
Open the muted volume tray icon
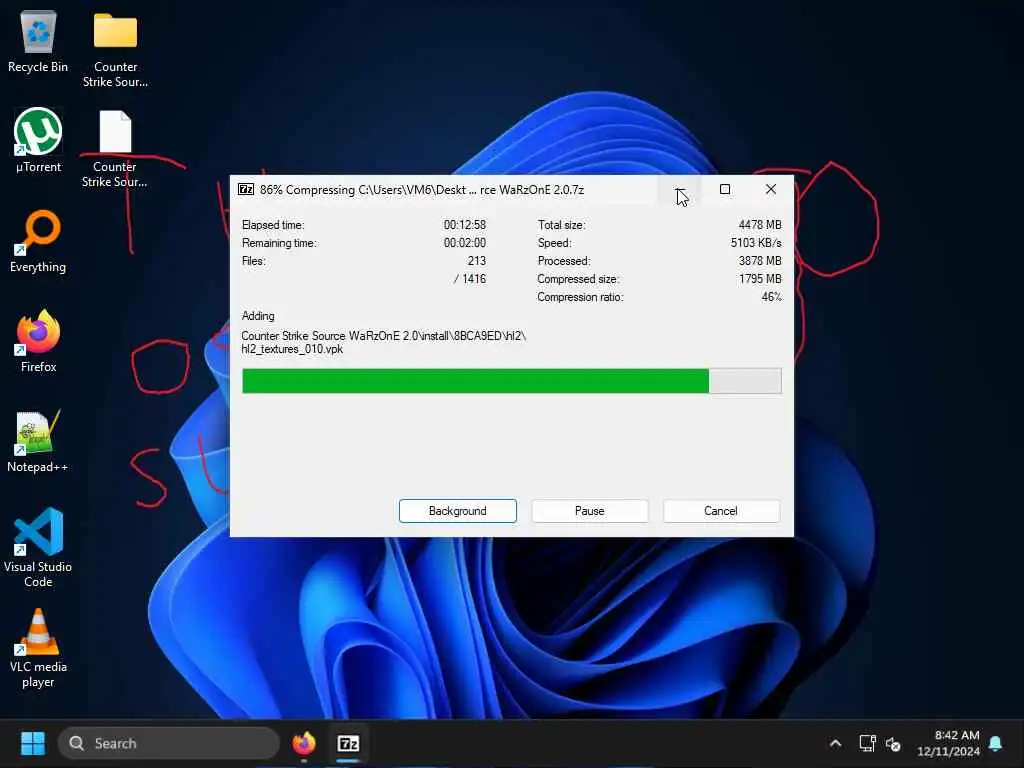coord(893,743)
